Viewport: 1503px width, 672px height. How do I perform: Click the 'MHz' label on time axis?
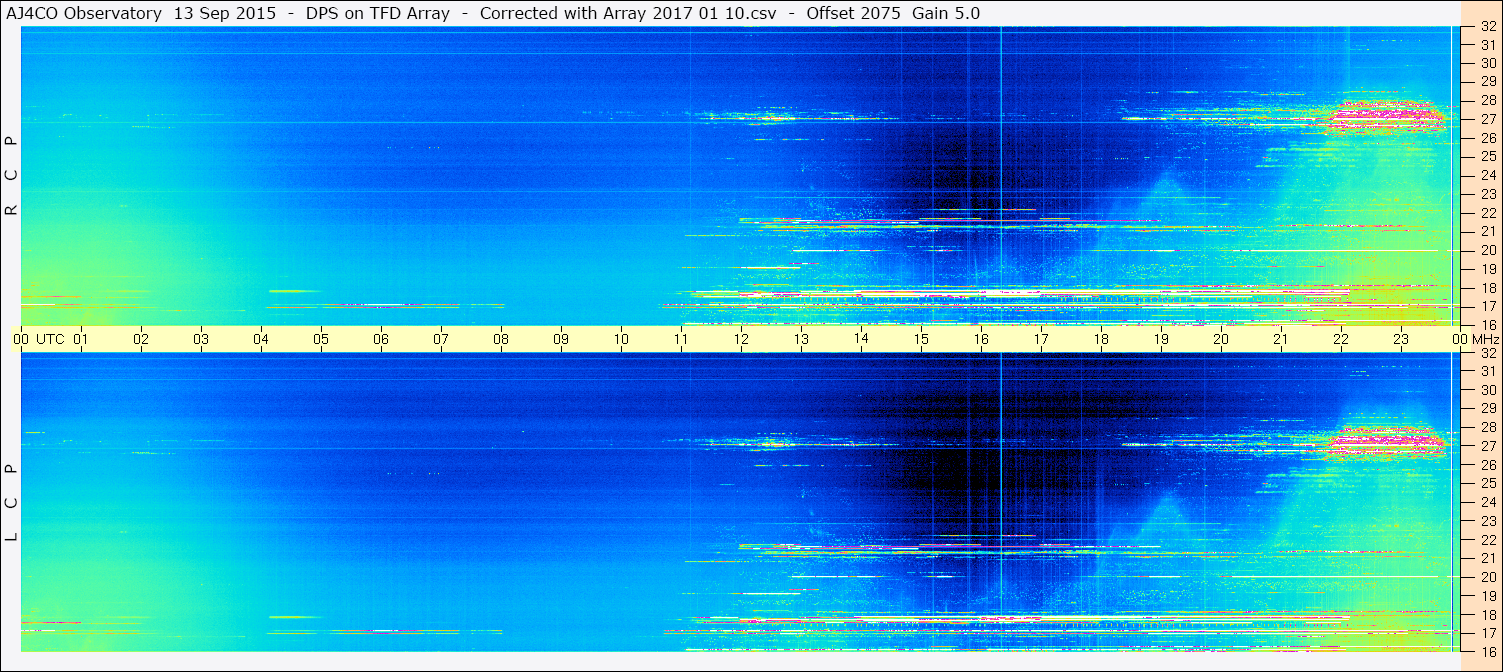(x=1486, y=339)
